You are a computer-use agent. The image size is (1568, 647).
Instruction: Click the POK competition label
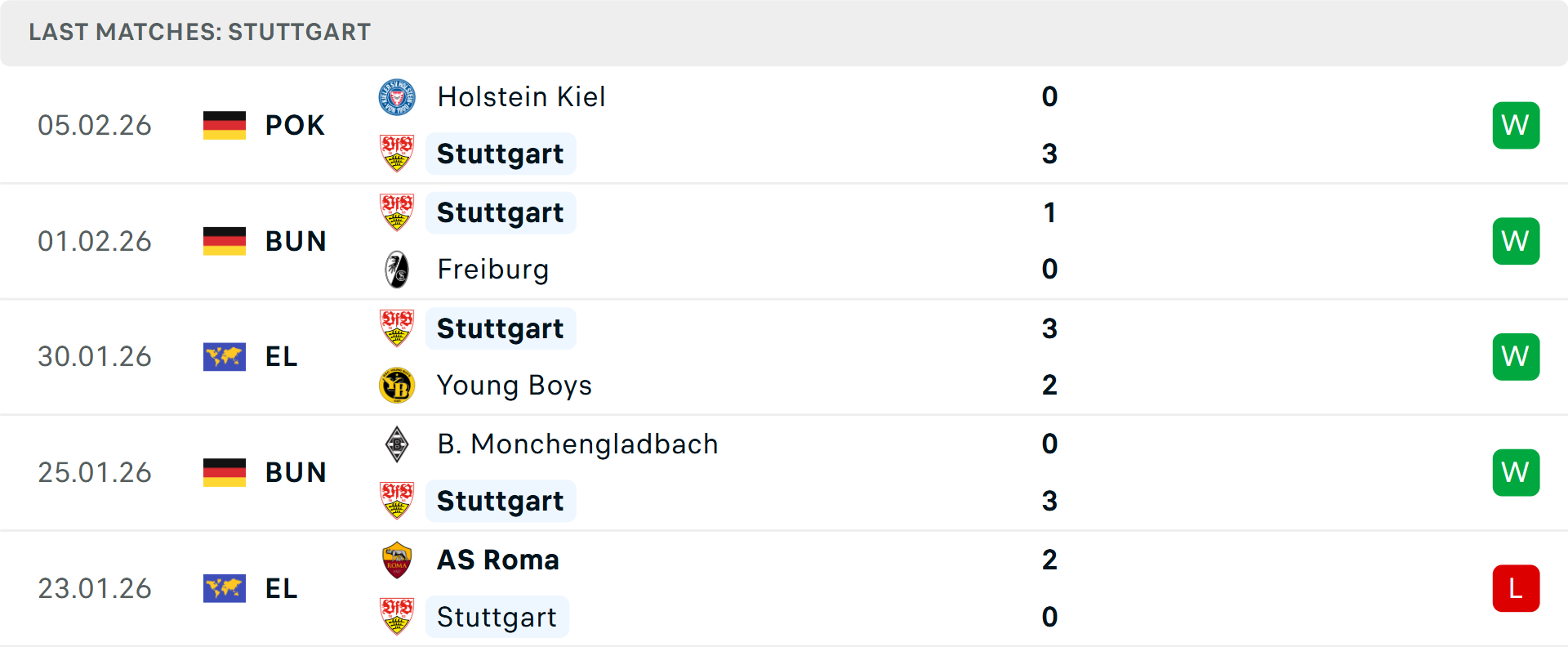pos(295,125)
